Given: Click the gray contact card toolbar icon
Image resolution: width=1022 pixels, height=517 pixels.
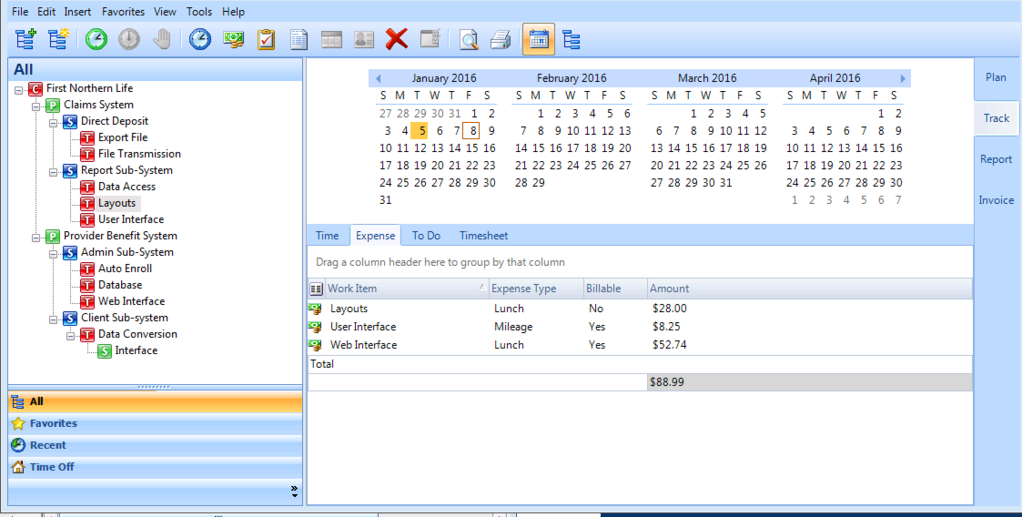Looking at the screenshot, I should point(364,40).
